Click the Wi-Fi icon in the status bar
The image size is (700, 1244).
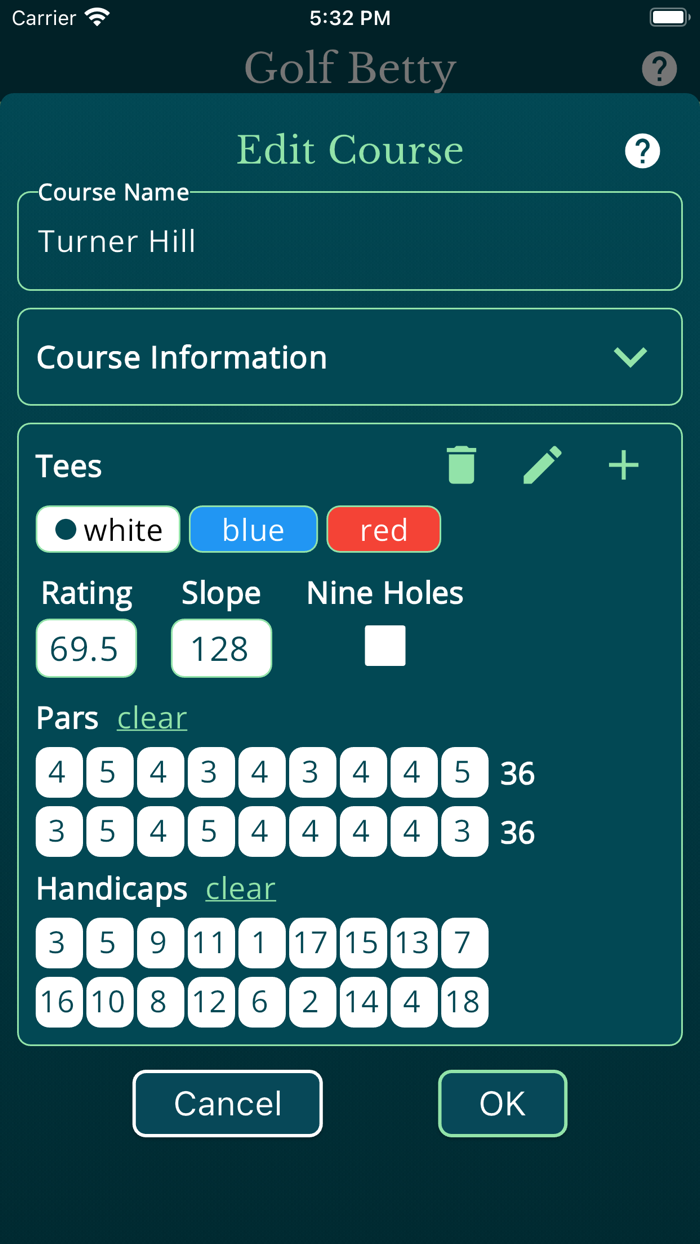pyautogui.click(x=95, y=16)
